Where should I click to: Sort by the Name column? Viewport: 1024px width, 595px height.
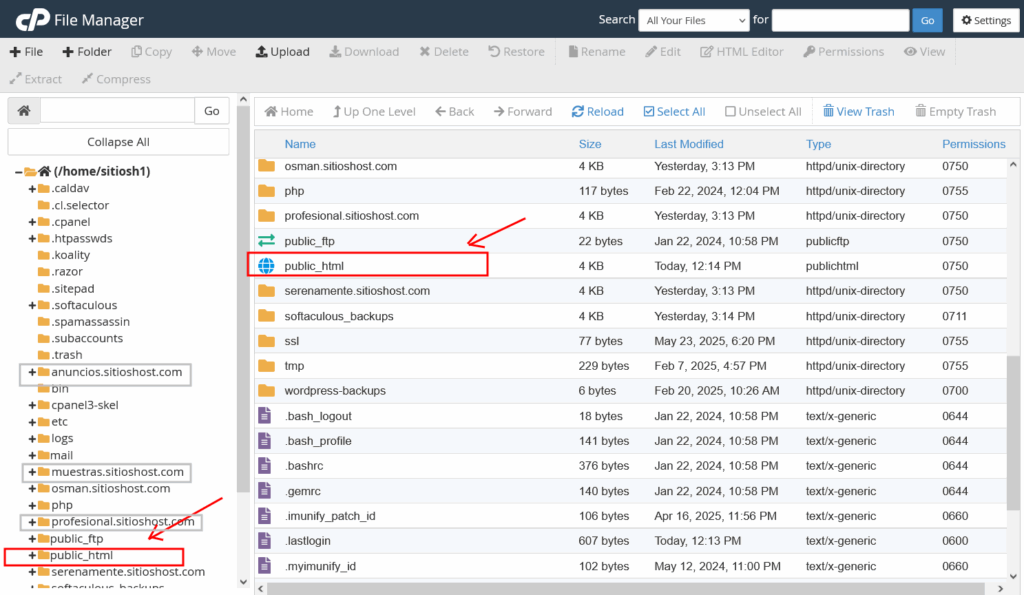pos(300,144)
